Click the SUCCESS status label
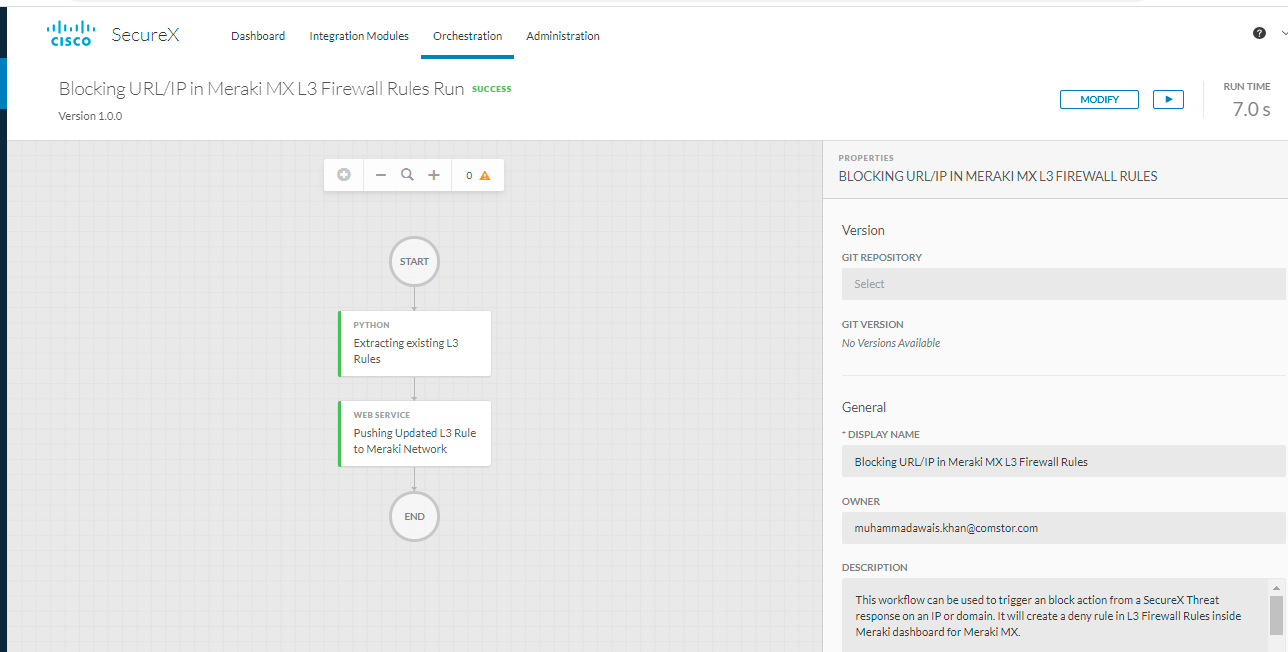 tap(491, 89)
